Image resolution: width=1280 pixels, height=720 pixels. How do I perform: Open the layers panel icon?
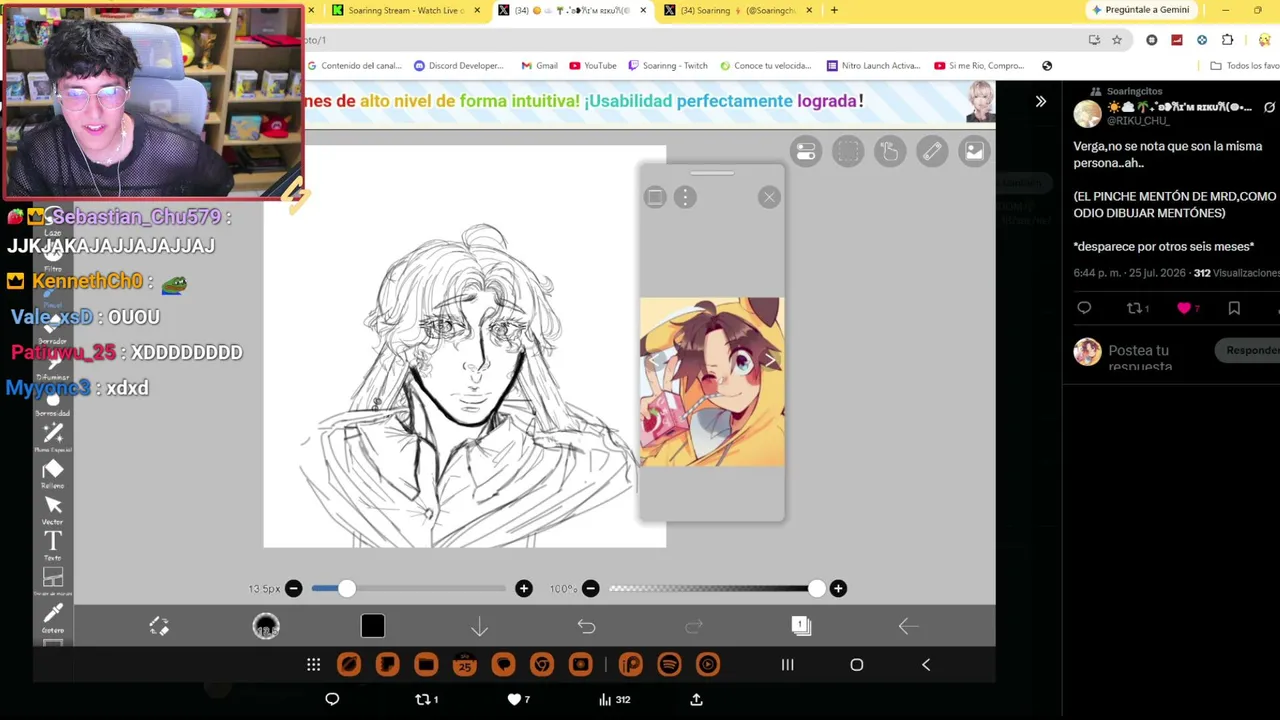point(801,626)
